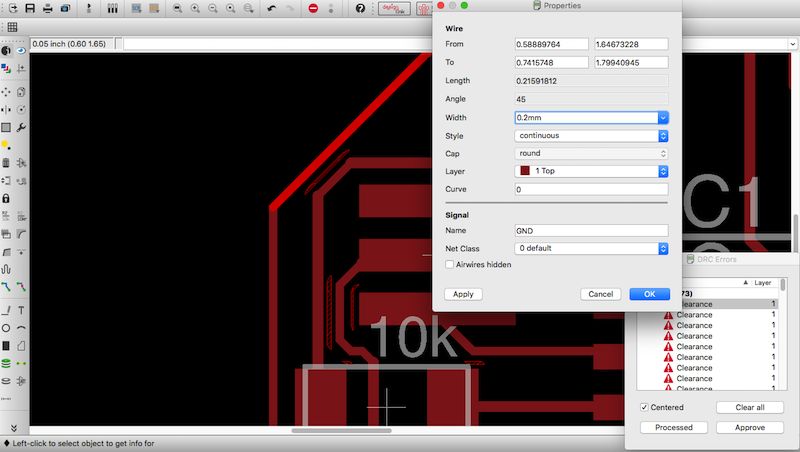
Task: Open the Net Class dropdown
Action: pyautogui.click(x=591, y=248)
